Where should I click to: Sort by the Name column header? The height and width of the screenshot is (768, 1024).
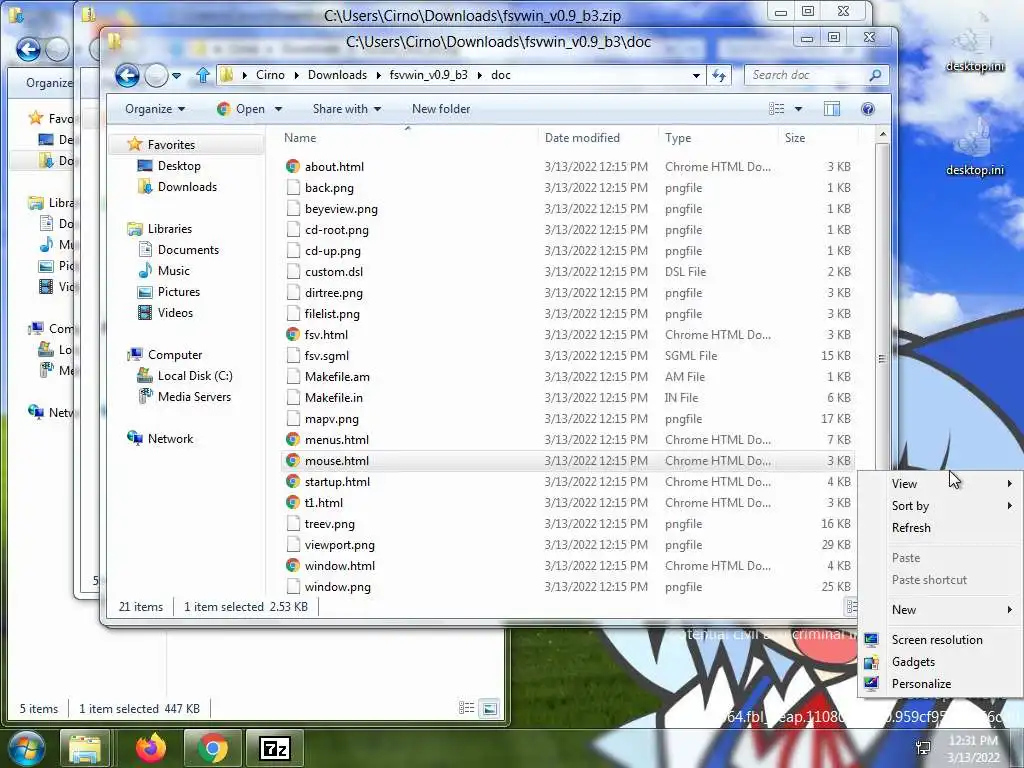(408, 138)
